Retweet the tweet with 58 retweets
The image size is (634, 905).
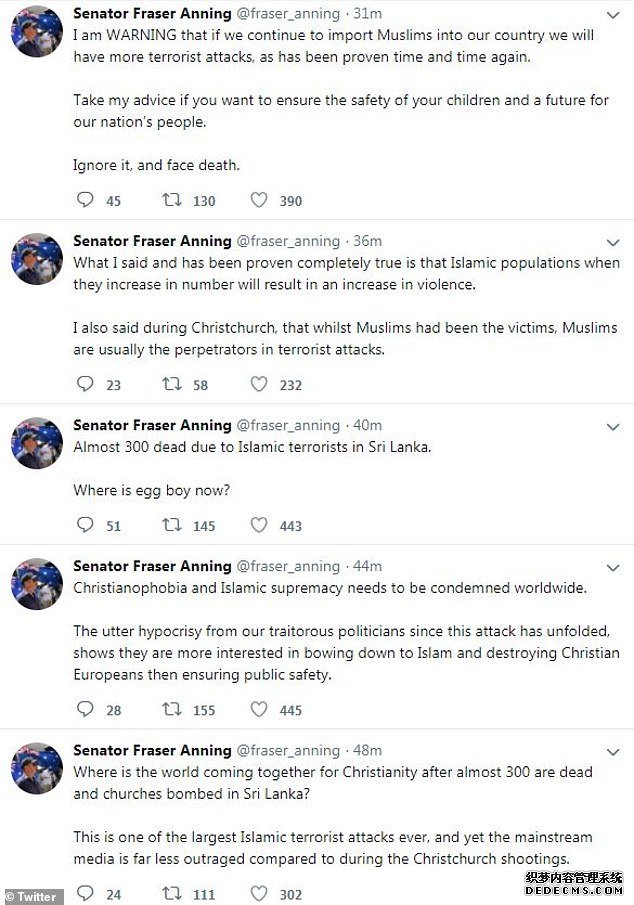coord(171,384)
